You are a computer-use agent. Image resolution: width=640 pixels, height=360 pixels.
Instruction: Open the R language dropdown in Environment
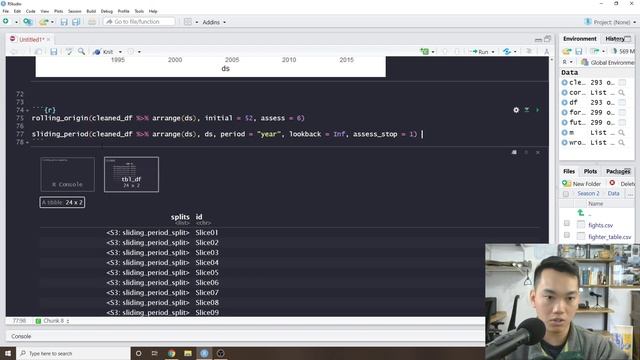click(567, 62)
